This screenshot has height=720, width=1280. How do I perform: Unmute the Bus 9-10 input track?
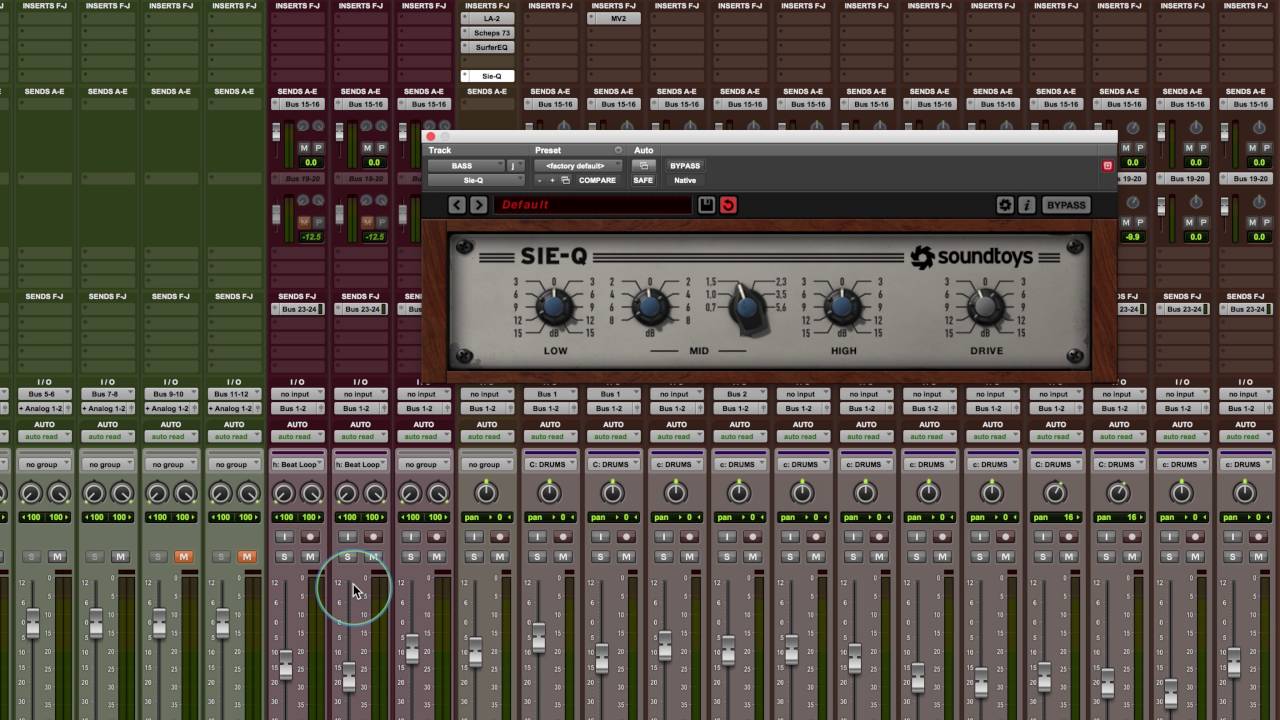[x=183, y=556]
